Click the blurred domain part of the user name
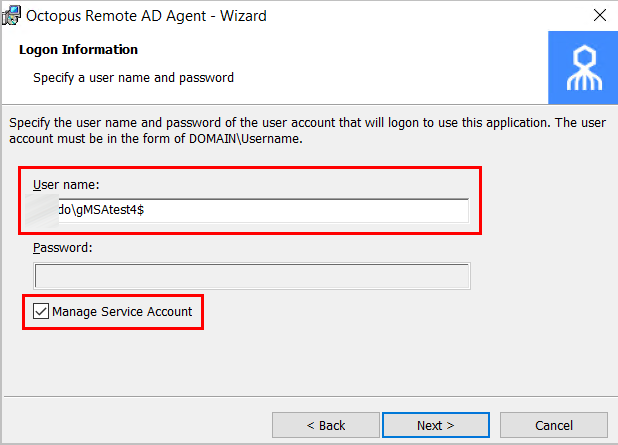 point(42,210)
